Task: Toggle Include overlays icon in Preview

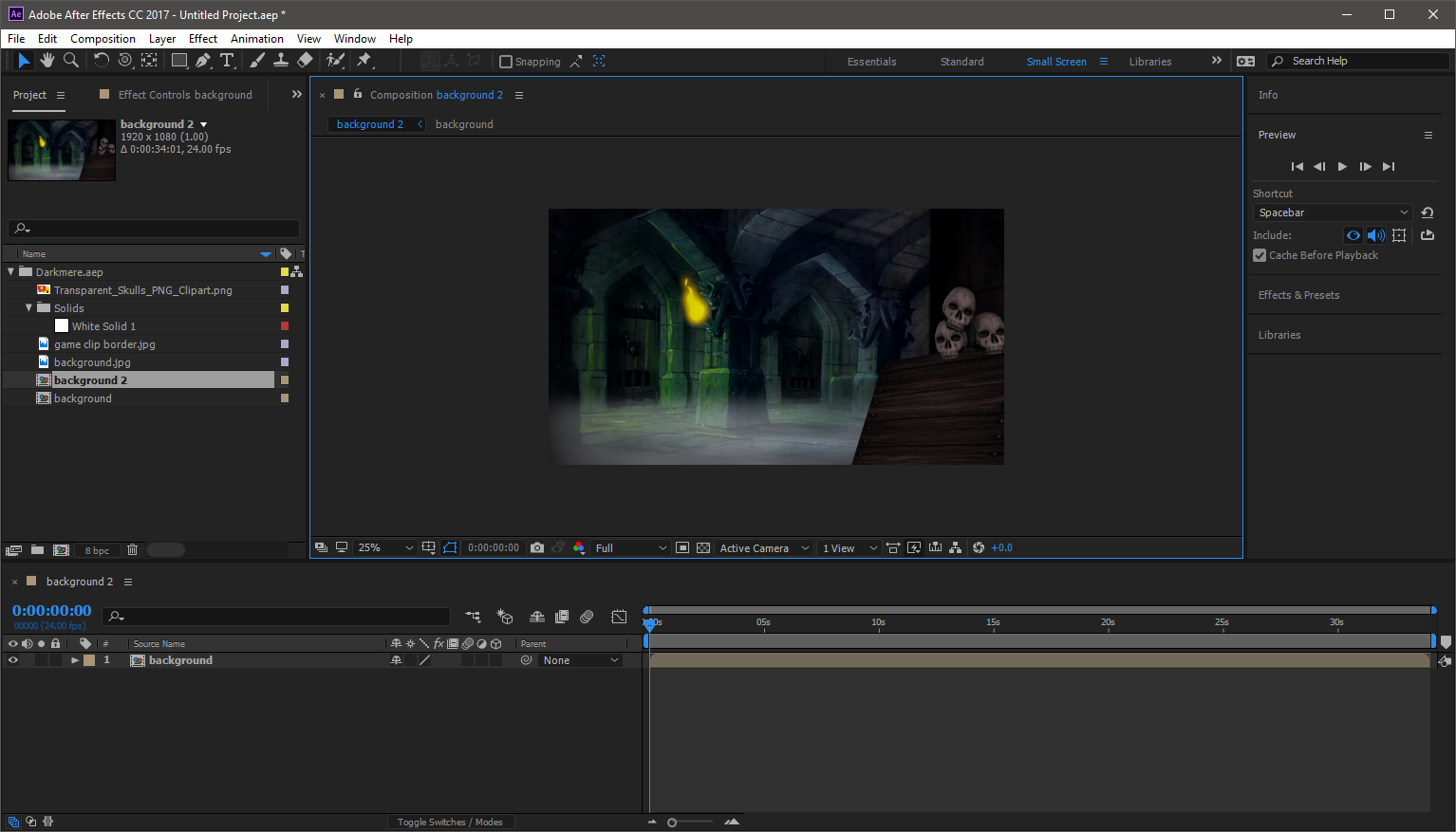Action: [1399, 235]
